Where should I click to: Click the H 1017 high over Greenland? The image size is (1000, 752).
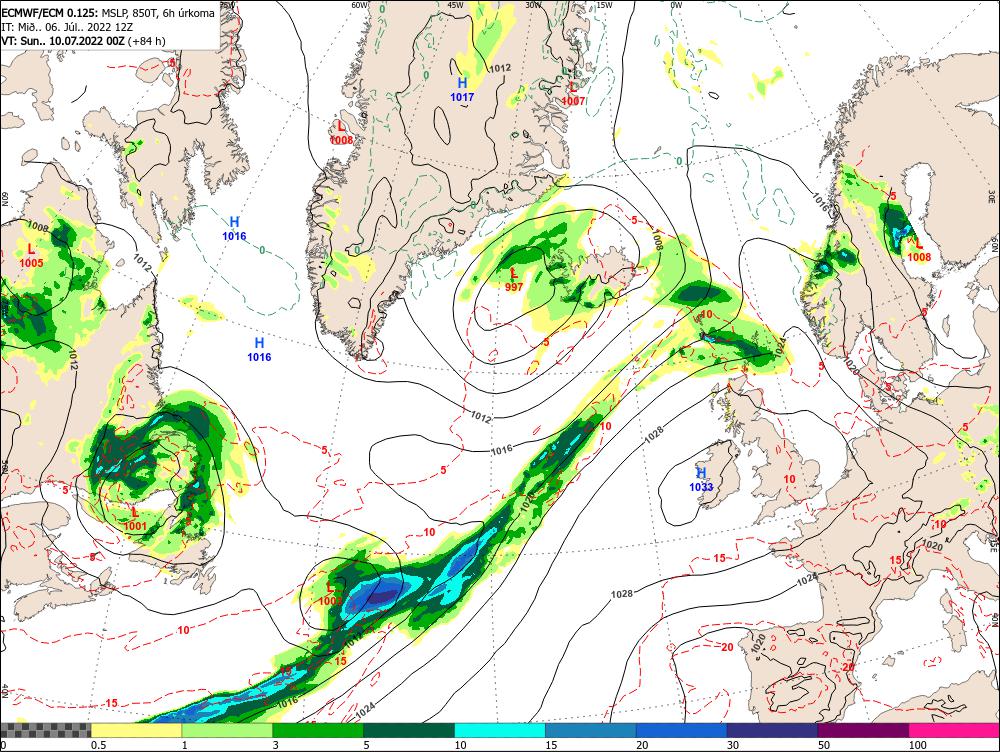coord(462,90)
